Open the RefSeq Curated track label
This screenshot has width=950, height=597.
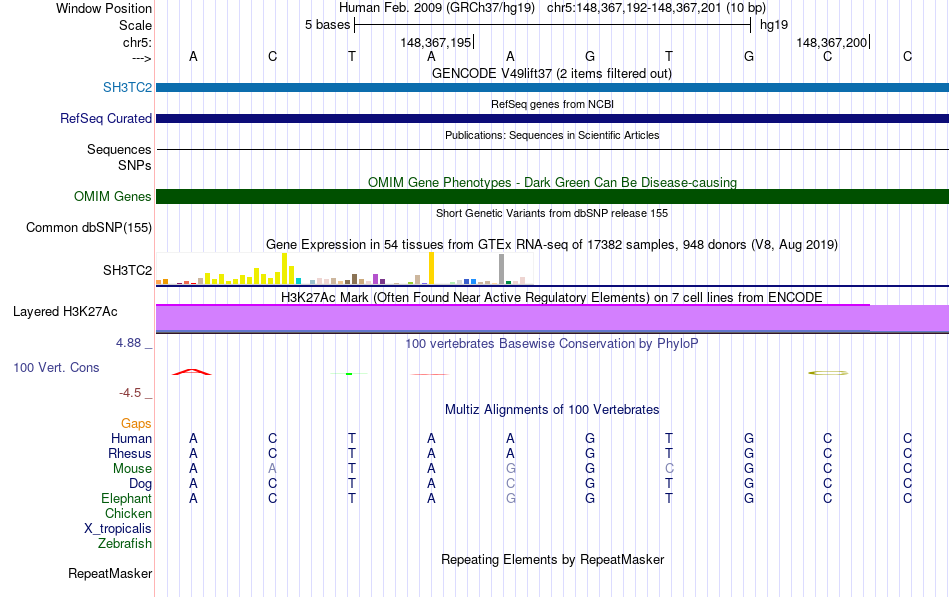105,118
